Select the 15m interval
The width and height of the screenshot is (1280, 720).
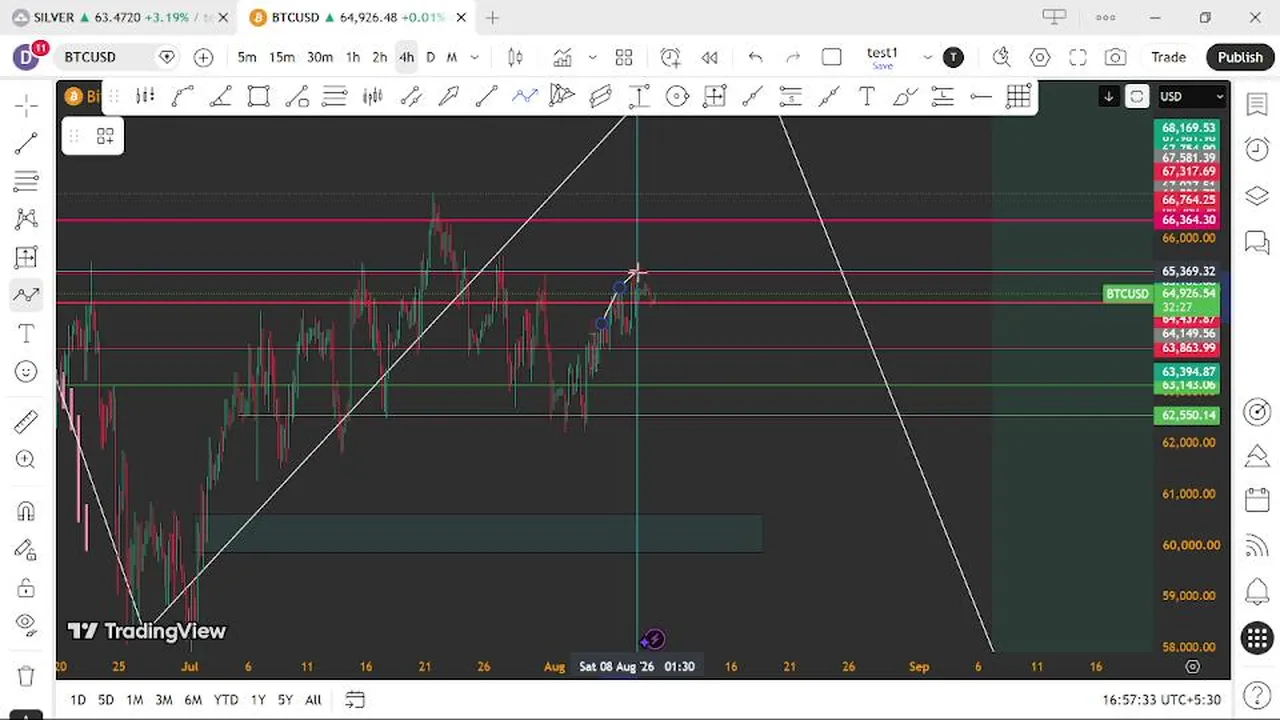click(x=281, y=57)
